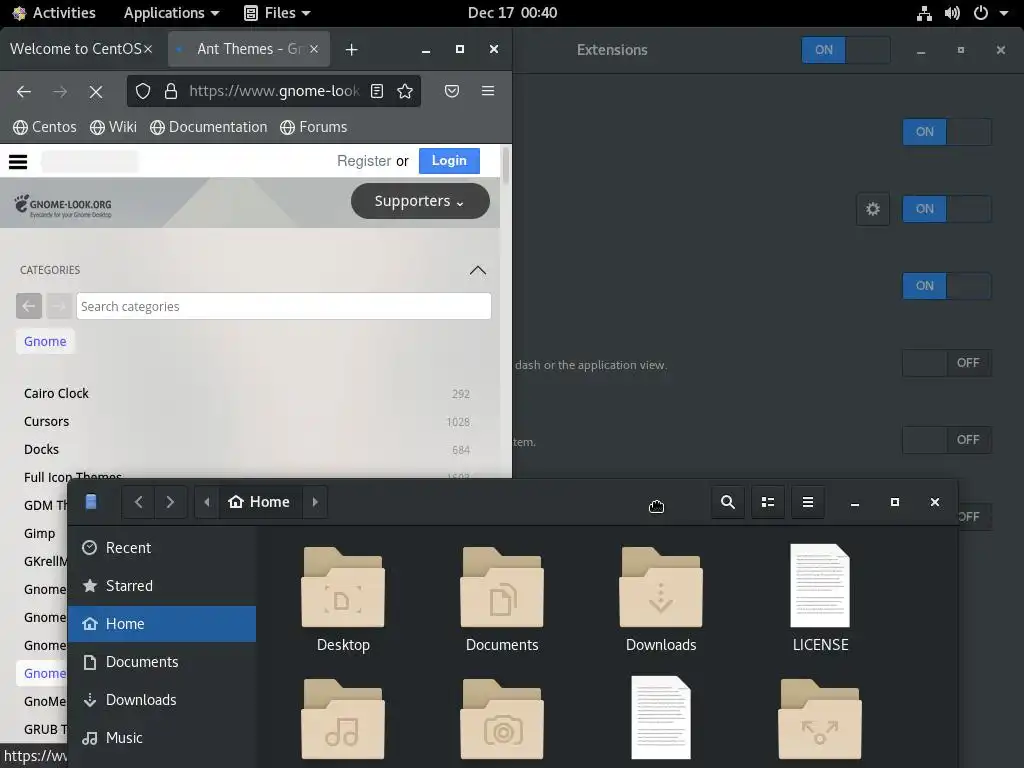Click the Firefox URL address field

click(274, 91)
